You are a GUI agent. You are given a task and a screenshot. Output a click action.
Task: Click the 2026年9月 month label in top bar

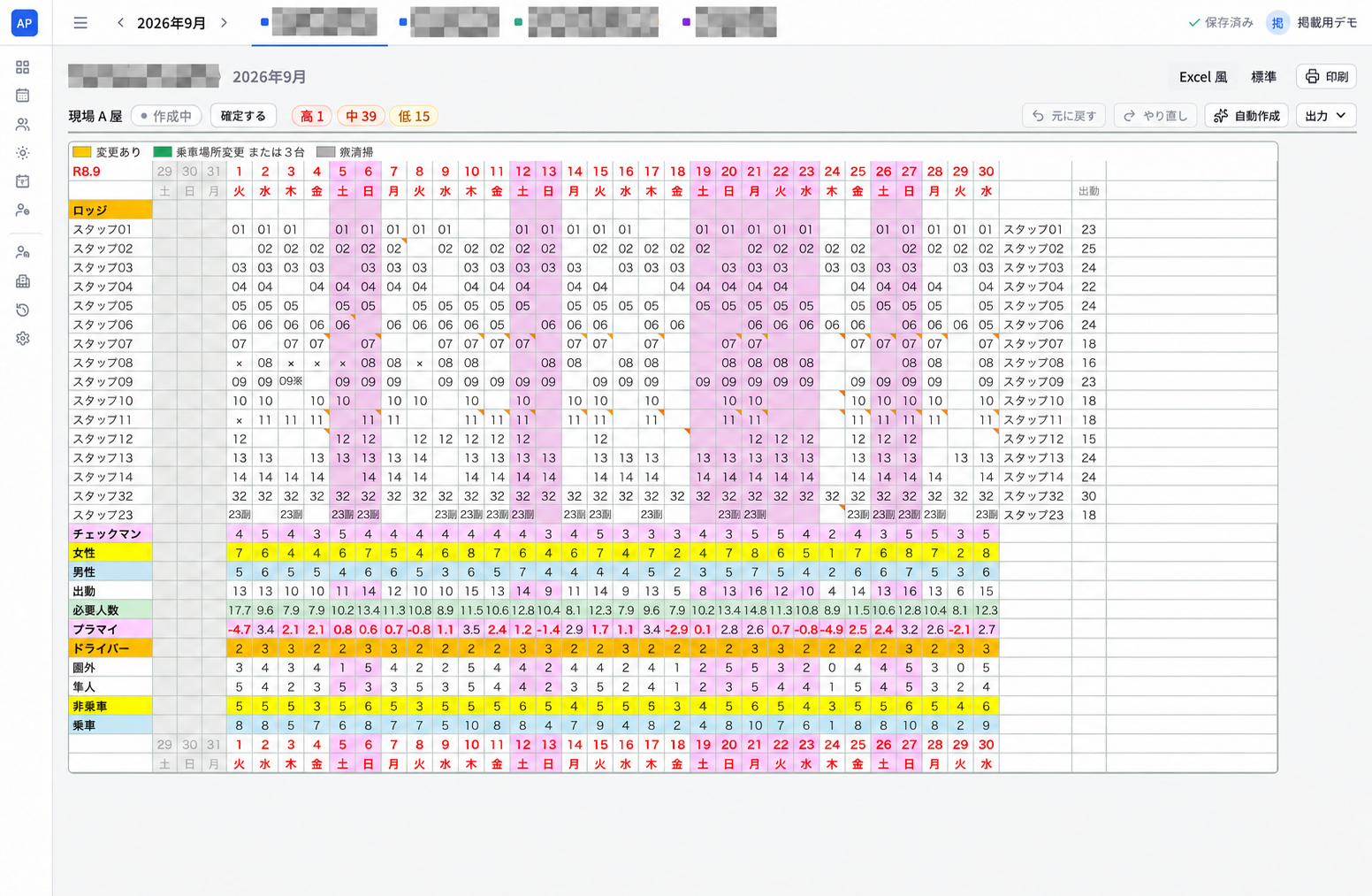click(171, 23)
